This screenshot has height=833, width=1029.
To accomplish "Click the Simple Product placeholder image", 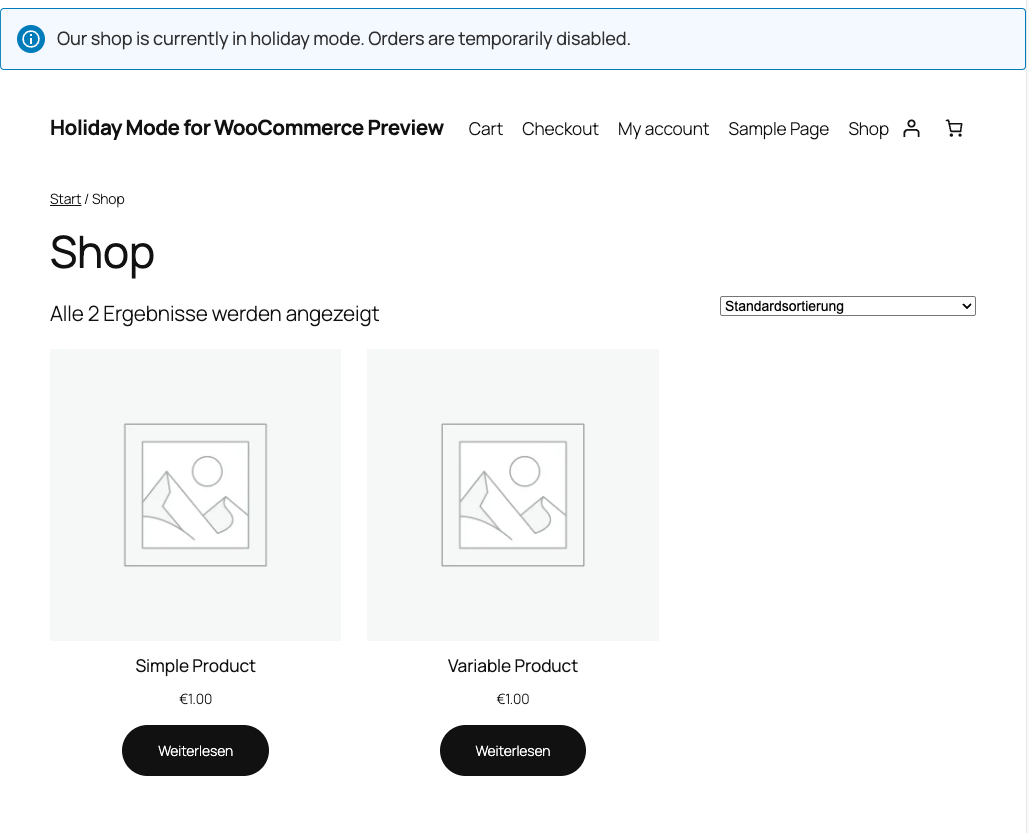I will pos(195,495).
